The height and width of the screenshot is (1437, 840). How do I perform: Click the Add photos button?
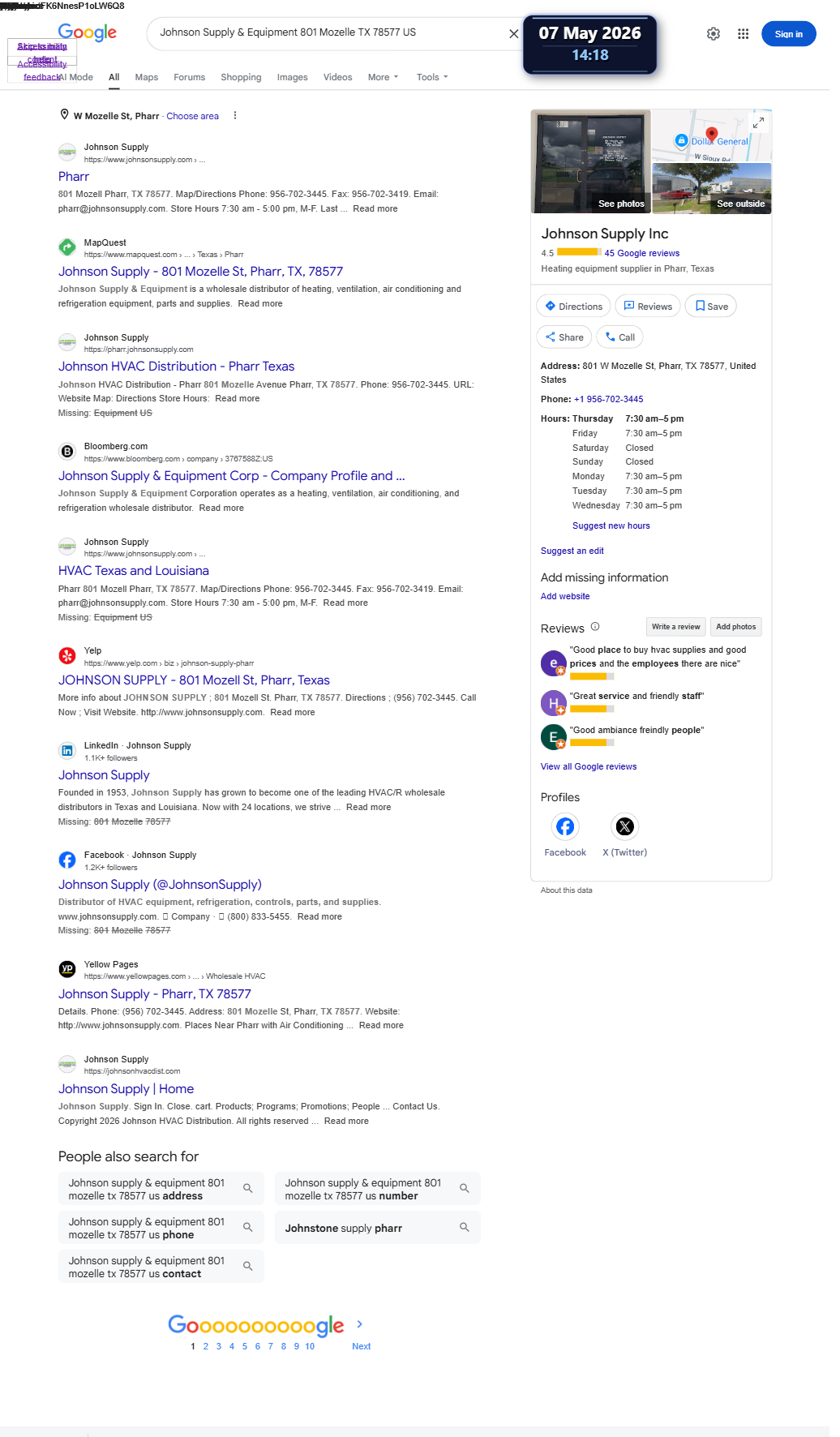click(735, 627)
